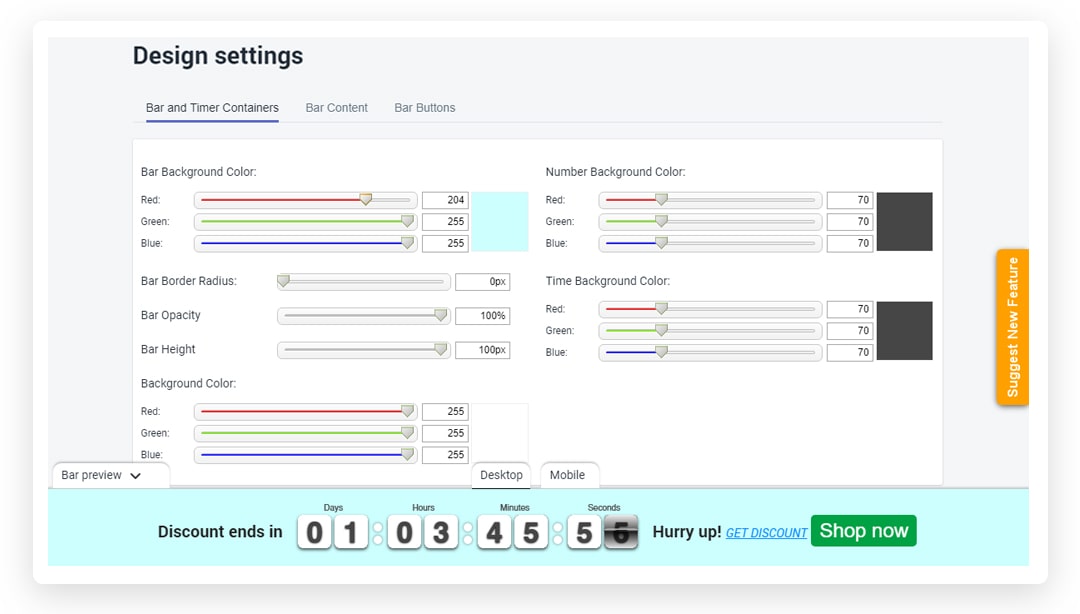Click the Bar Opacity slider
Screen dimensions: 1080x614
[x=364, y=316]
